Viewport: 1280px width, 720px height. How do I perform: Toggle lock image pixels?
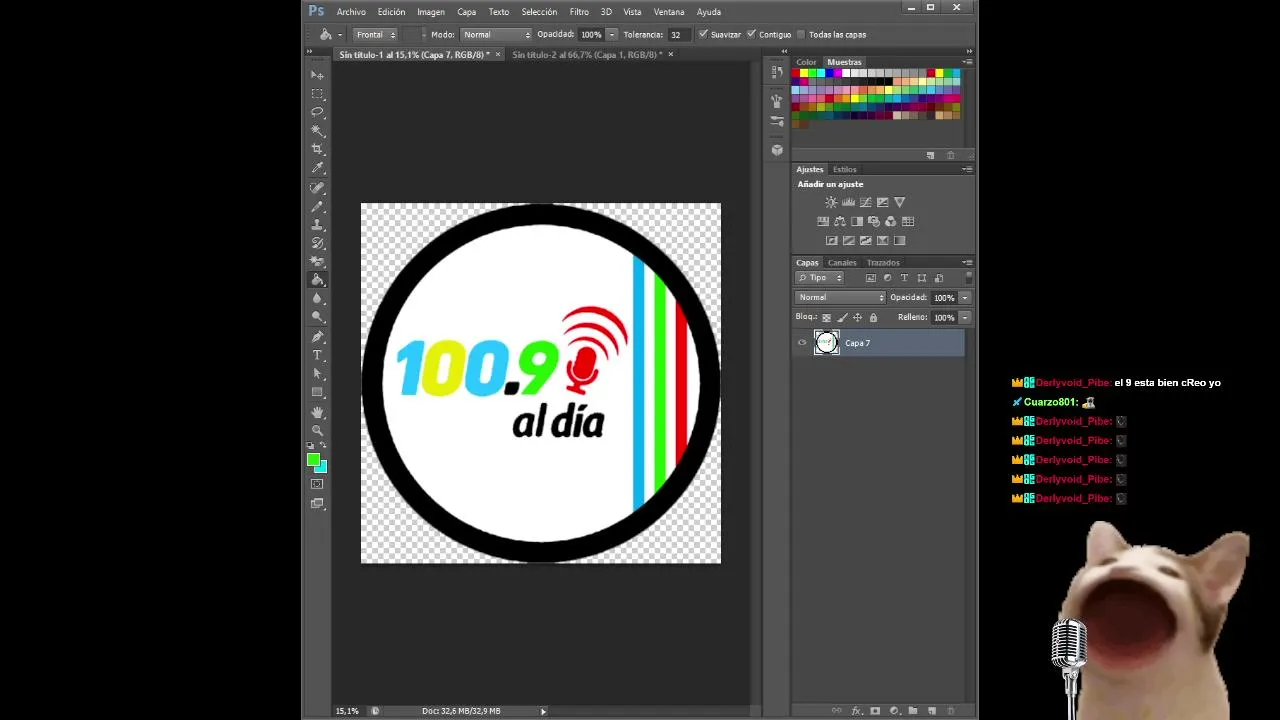tap(842, 318)
